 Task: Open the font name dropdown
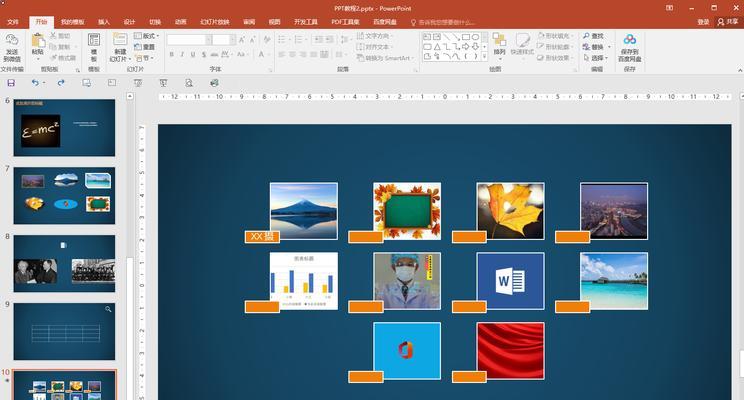point(208,40)
